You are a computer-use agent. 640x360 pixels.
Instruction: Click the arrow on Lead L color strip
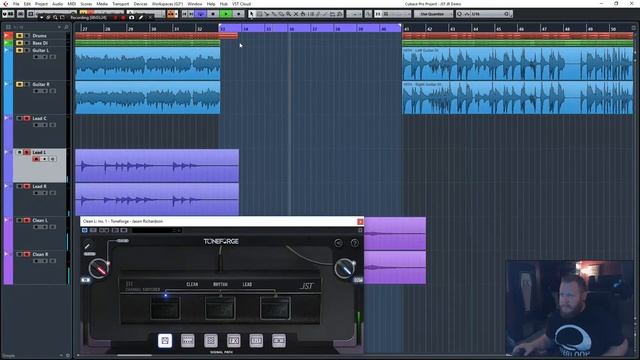7,152
